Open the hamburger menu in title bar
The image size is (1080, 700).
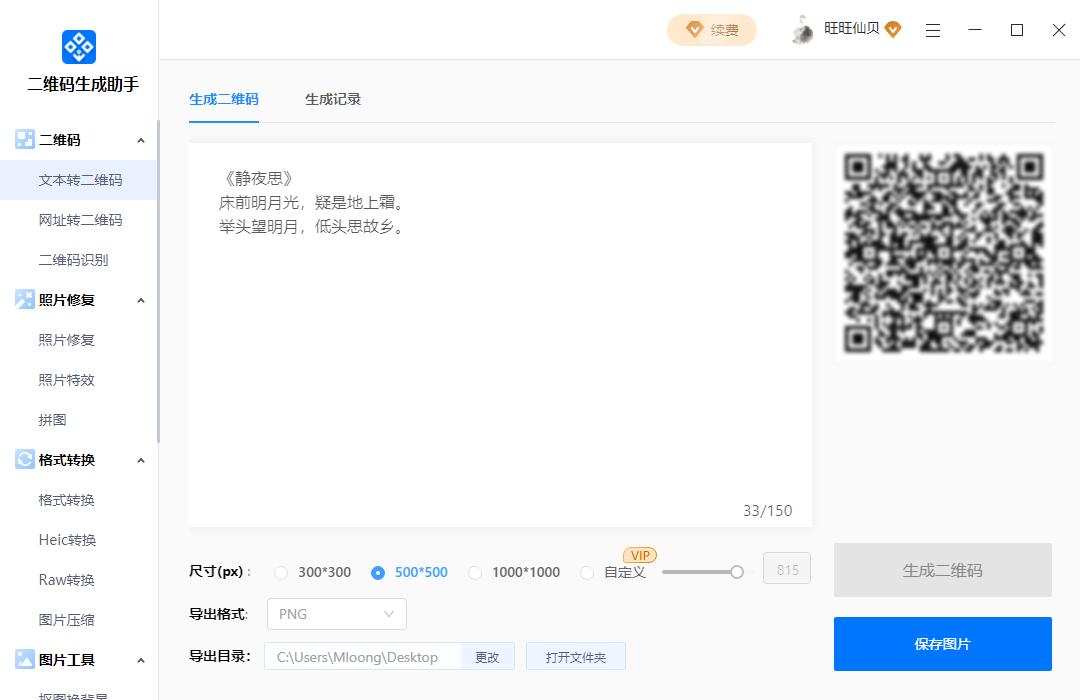pos(933,30)
